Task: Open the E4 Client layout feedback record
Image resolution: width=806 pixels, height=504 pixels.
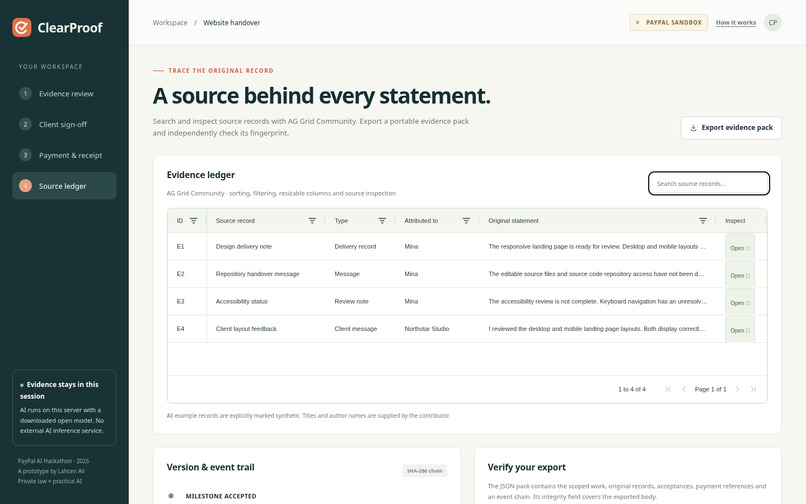Action: [740, 330]
